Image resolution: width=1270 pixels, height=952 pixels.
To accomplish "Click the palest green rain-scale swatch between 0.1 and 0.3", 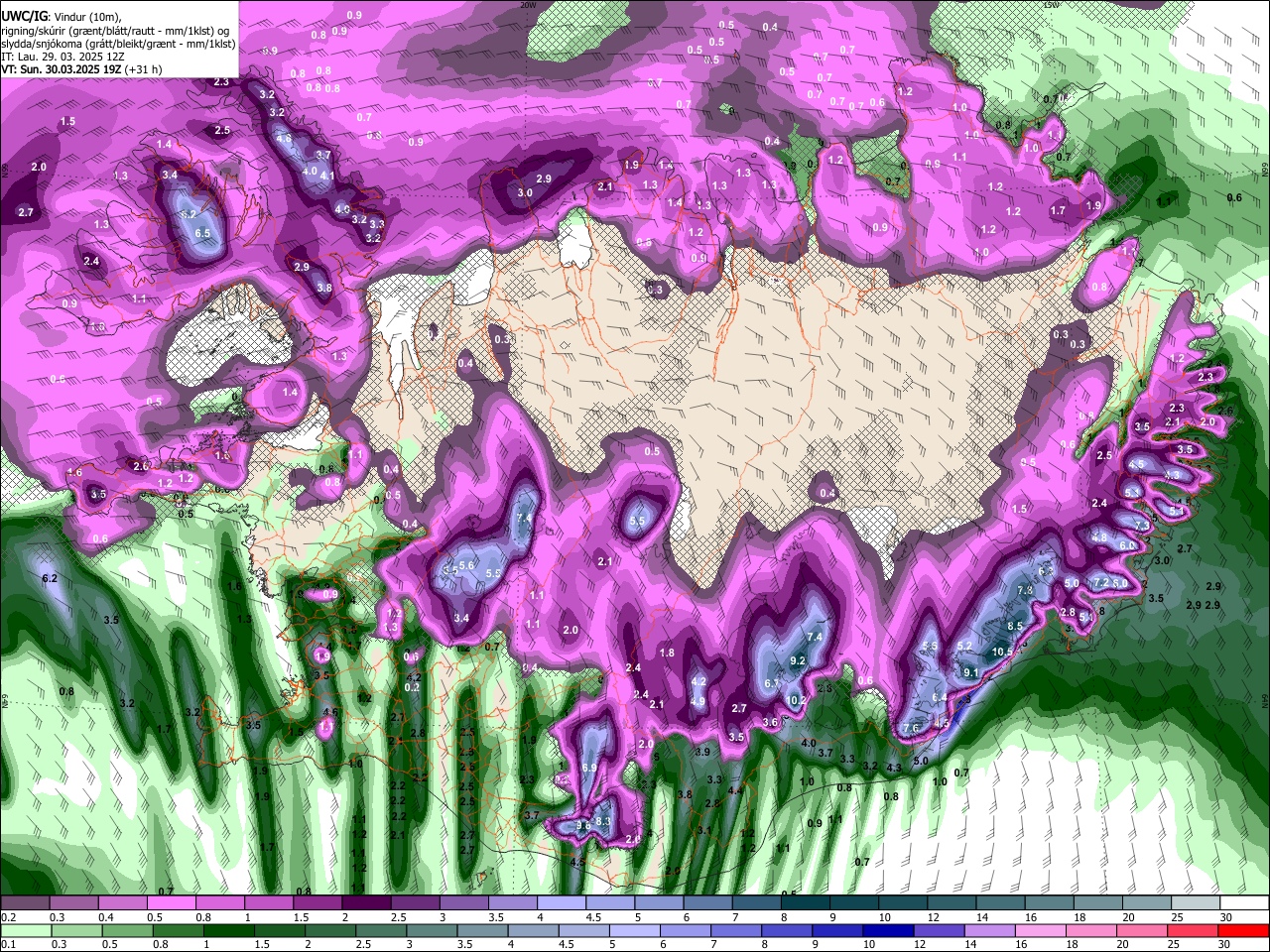I will pyautogui.click(x=25, y=930).
